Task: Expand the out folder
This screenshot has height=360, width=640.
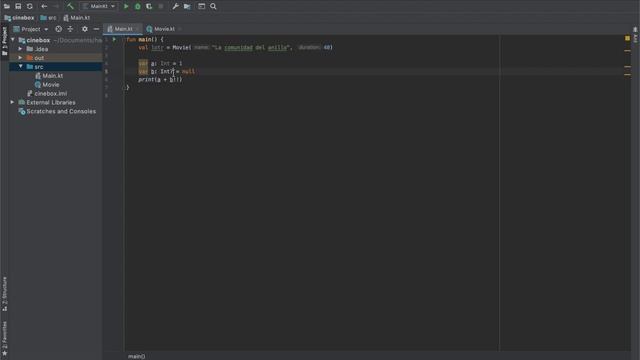Action: click(x=20, y=58)
